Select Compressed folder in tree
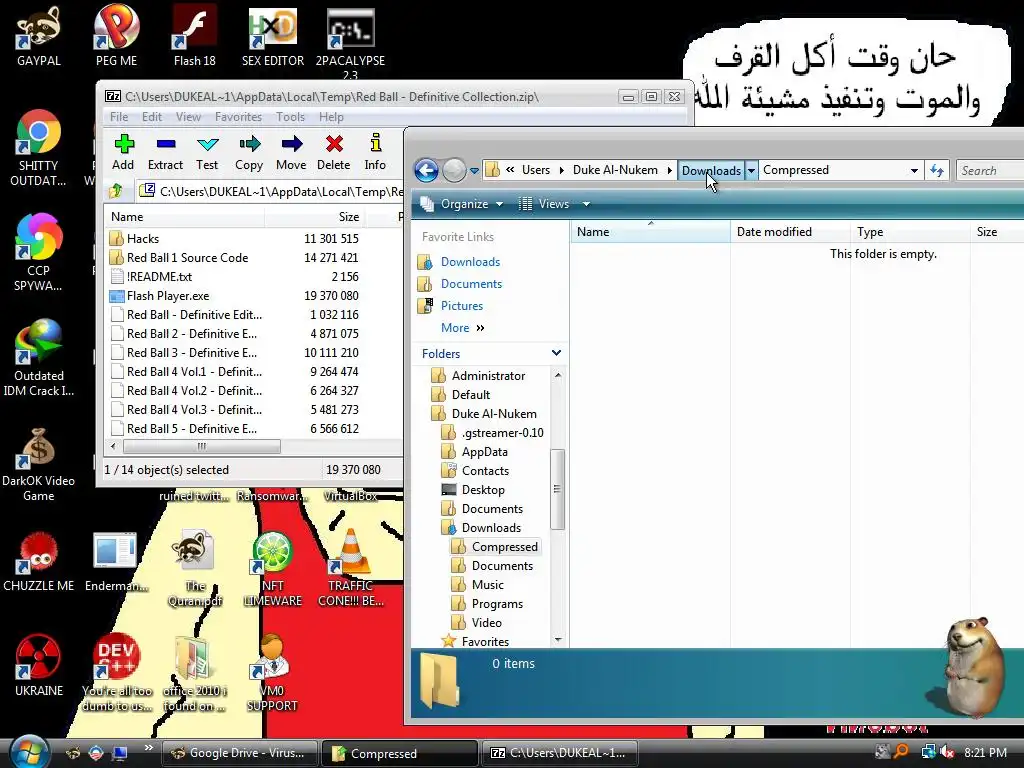The image size is (1024, 768). tap(504, 547)
